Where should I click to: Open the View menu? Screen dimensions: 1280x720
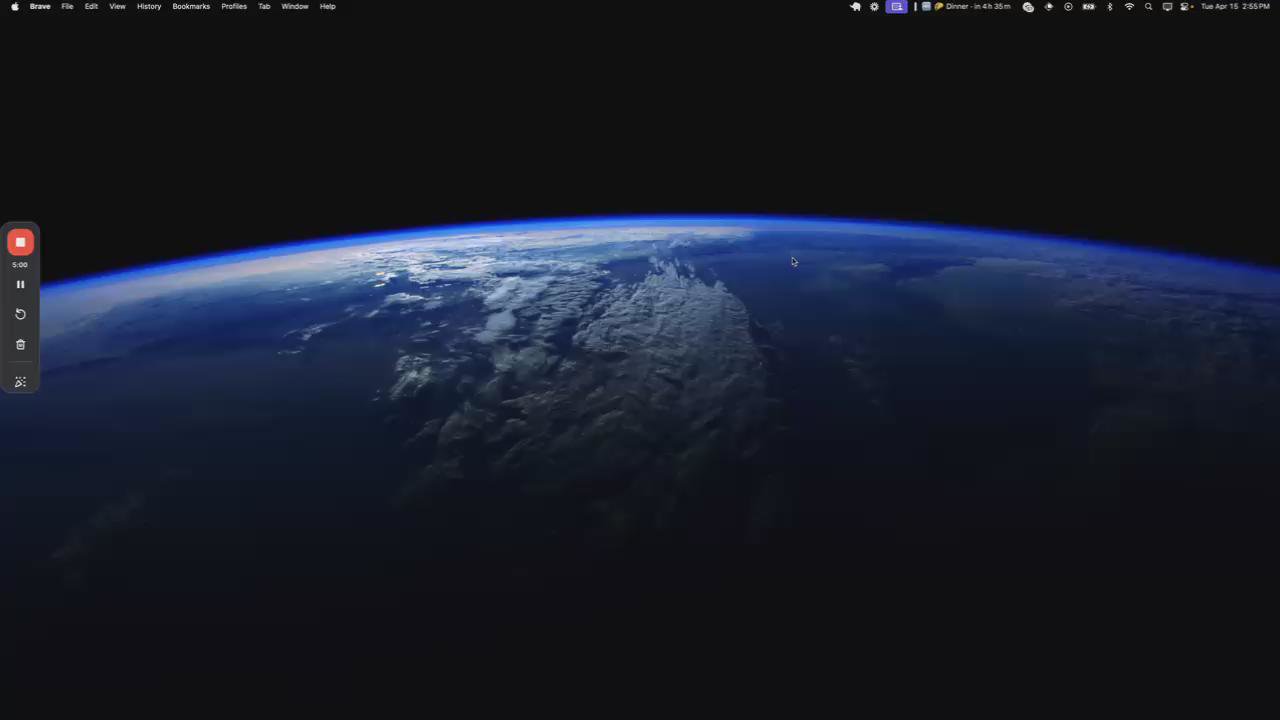click(x=117, y=6)
